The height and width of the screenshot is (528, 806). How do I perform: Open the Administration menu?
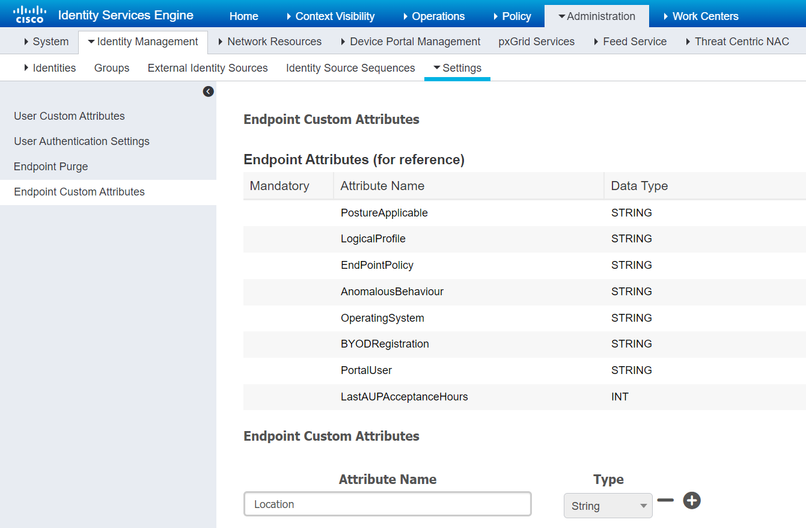coord(597,16)
